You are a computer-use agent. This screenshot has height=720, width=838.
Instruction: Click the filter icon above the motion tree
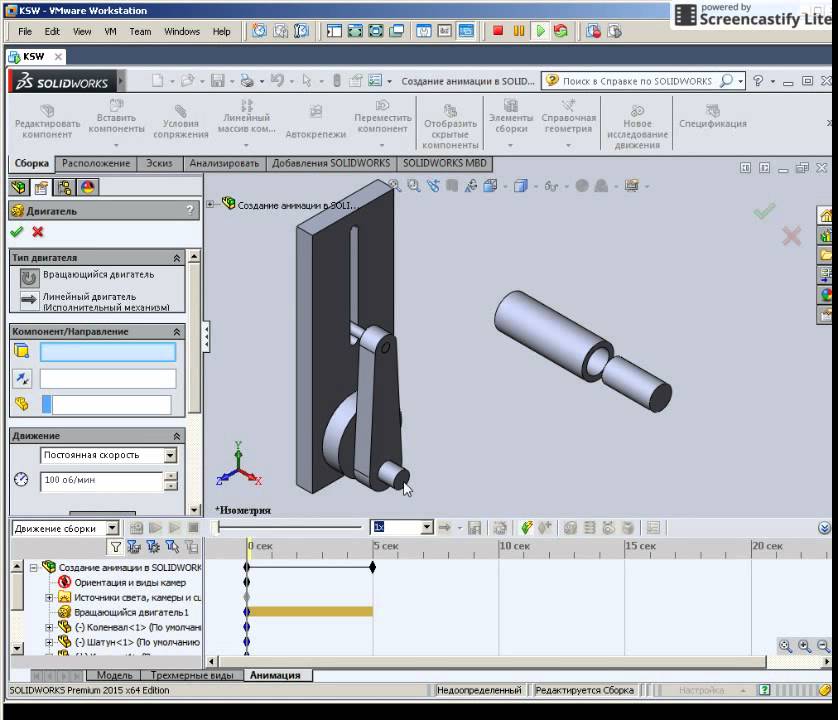(115, 547)
